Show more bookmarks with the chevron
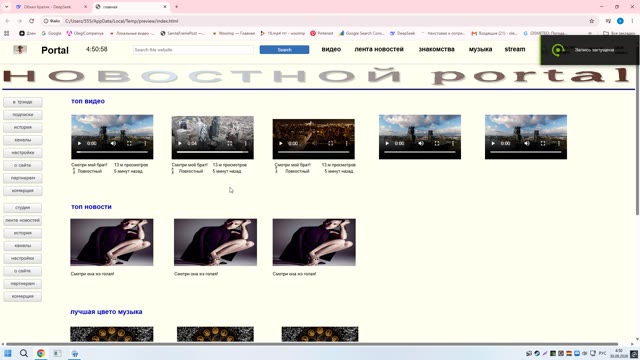Screen dimensions: 640x360 [590, 33]
